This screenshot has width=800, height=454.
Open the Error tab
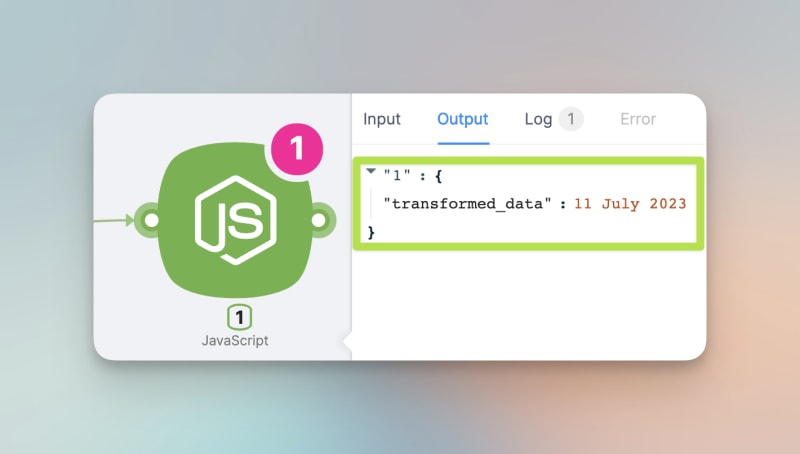click(x=638, y=119)
